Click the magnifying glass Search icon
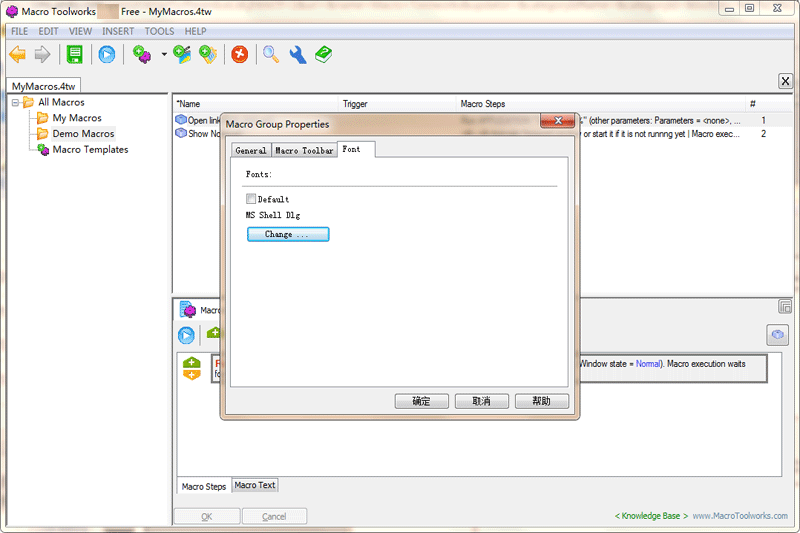 [270, 54]
